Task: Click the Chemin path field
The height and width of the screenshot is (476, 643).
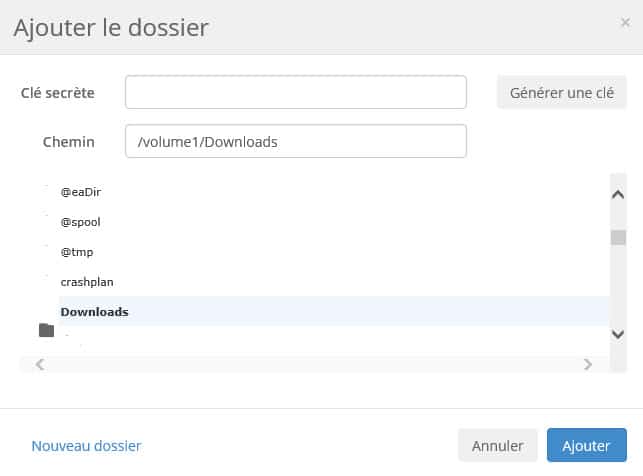Action: pos(296,141)
